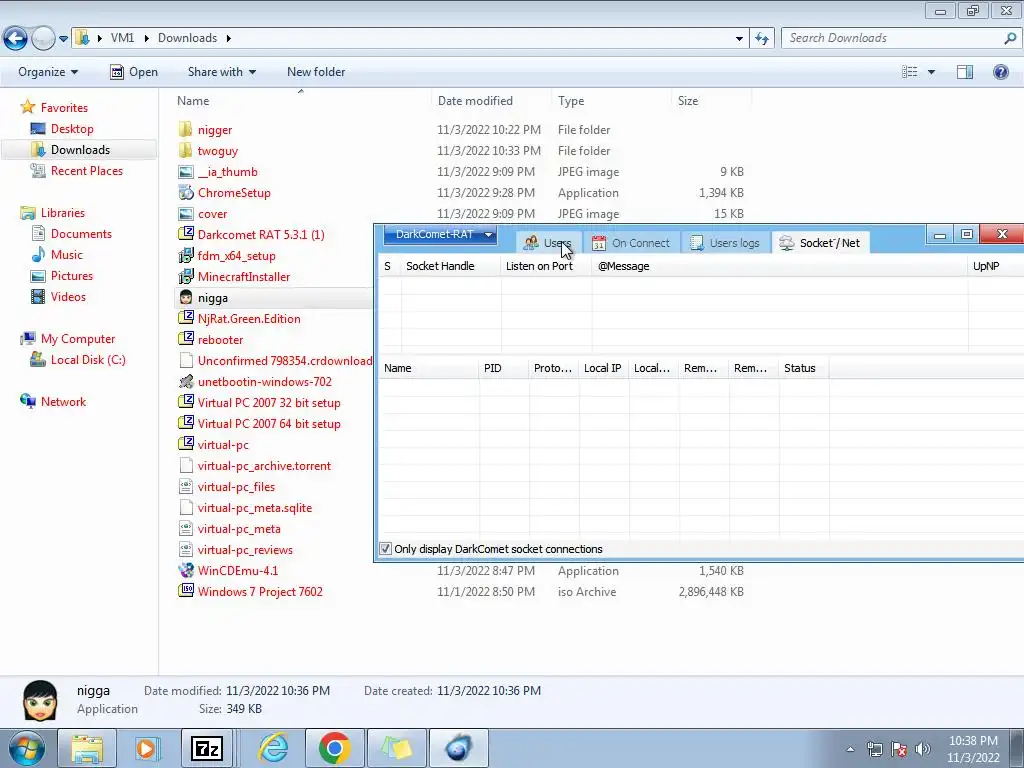1024x768 pixels.
Task: Launch Google Chrome from the taskbar
Action: [334, 748]
